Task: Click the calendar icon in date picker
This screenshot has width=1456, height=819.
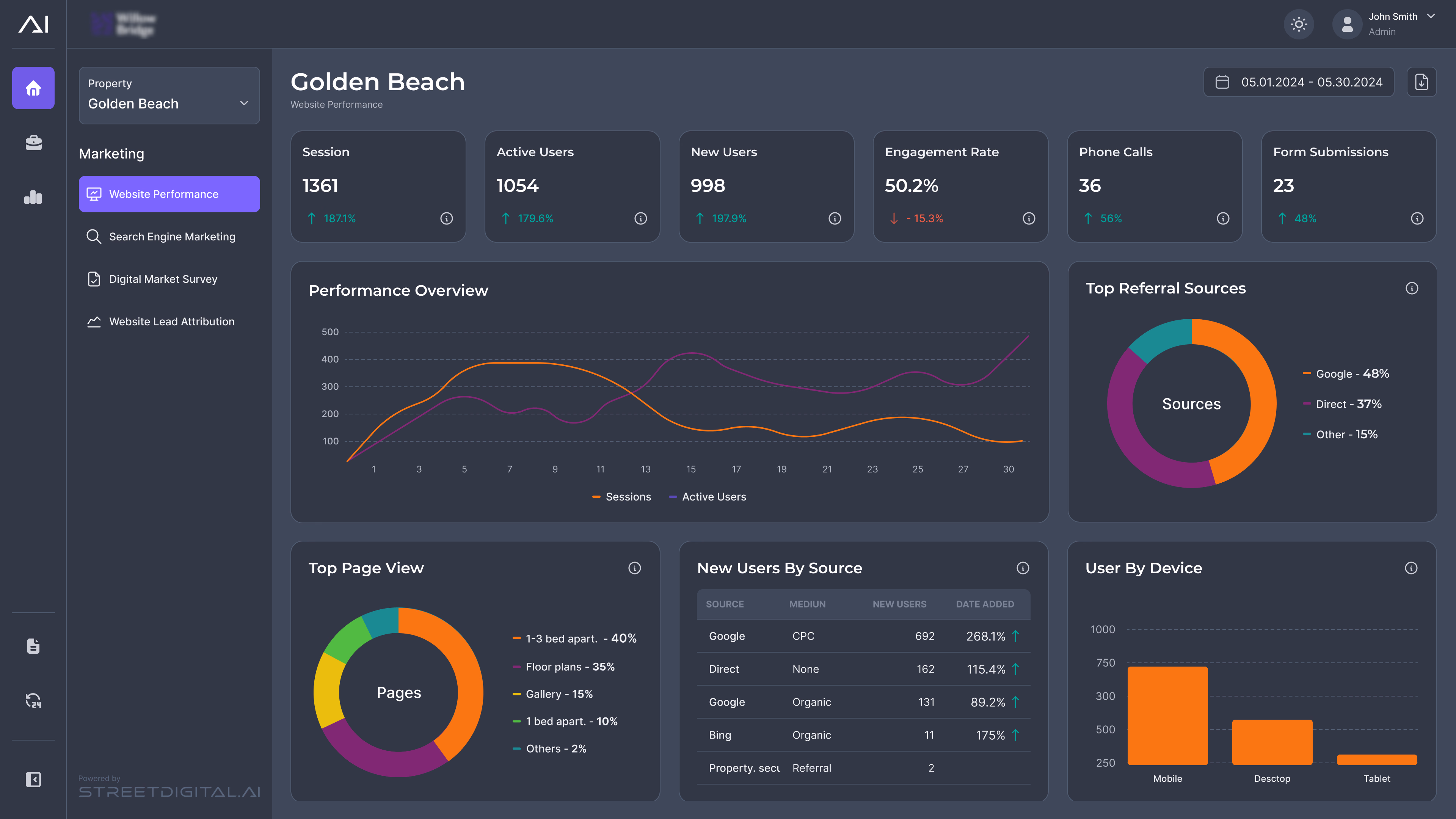Action: click(x=1222, y=82)
